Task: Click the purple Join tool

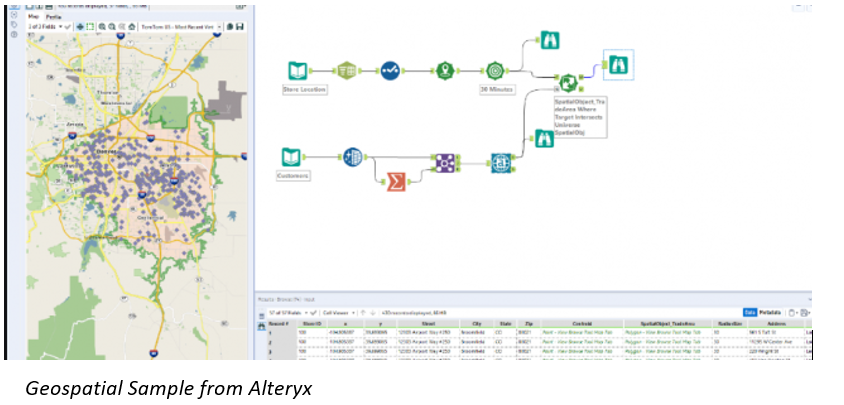Action: 443,163
